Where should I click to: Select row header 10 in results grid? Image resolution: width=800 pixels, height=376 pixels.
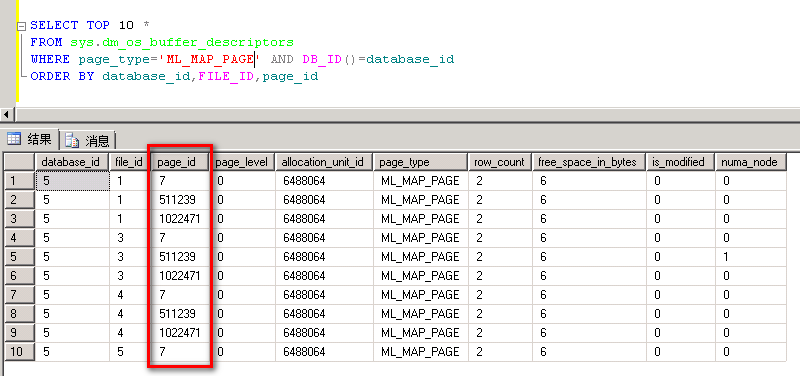coord(19,352)
